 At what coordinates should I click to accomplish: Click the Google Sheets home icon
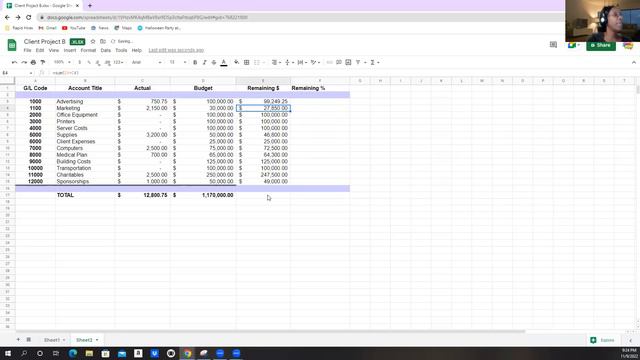point(12,45)
